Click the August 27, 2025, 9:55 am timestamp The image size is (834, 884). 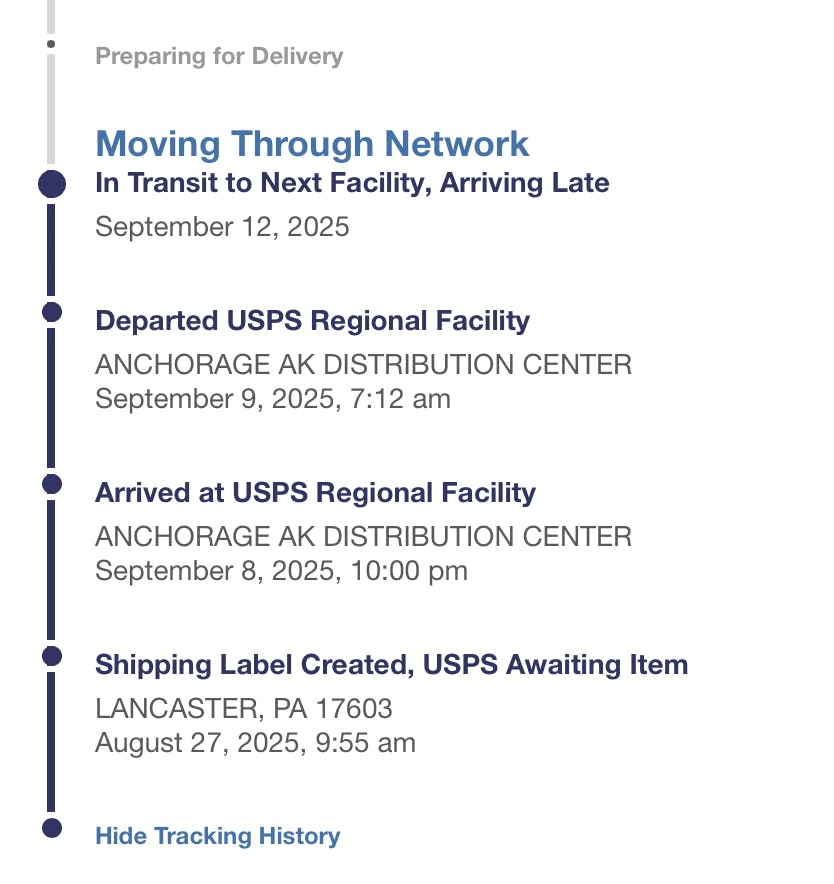click(x=255, y=743)
